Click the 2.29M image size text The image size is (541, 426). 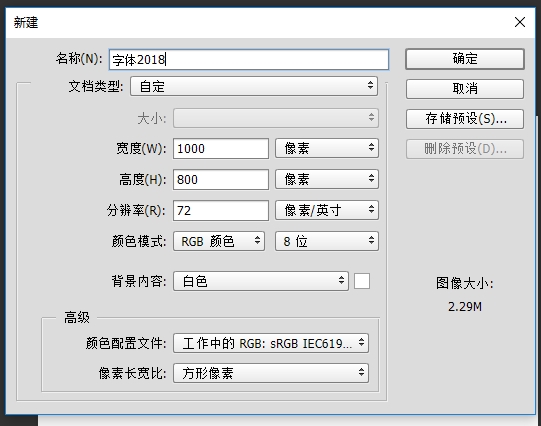coord(465,307)
